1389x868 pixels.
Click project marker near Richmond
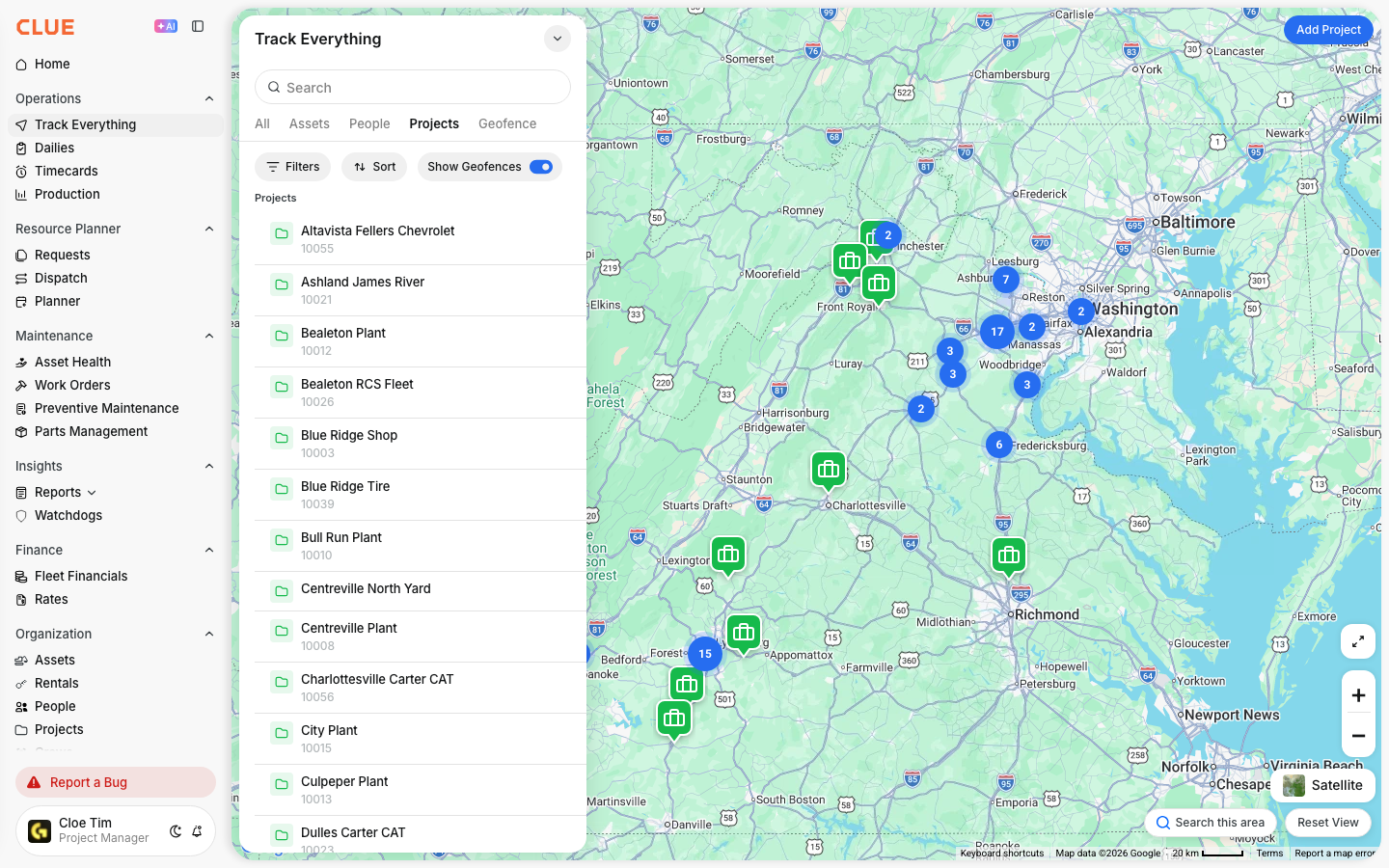(1009, 556)
